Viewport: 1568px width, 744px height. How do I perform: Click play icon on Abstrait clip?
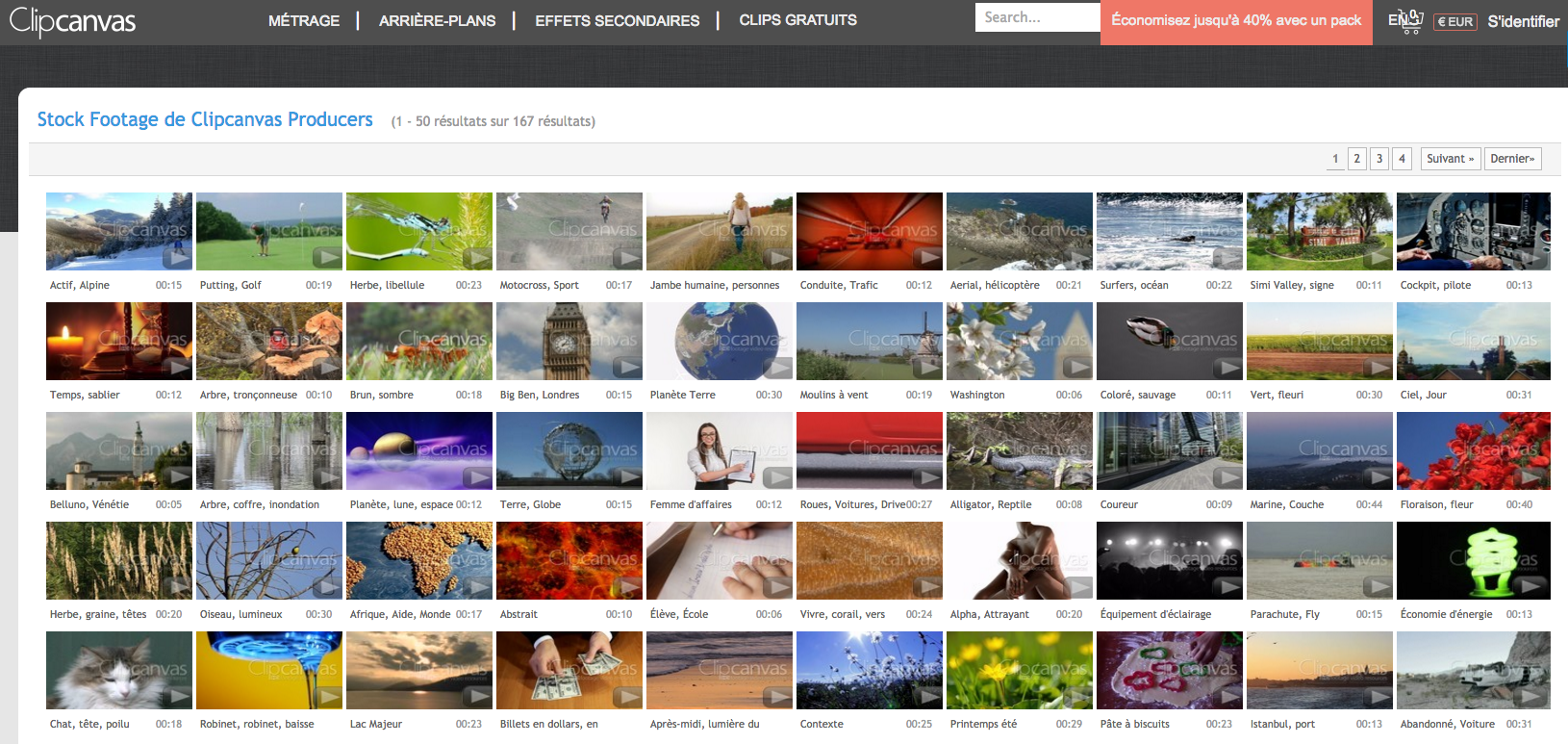point(627,587)
